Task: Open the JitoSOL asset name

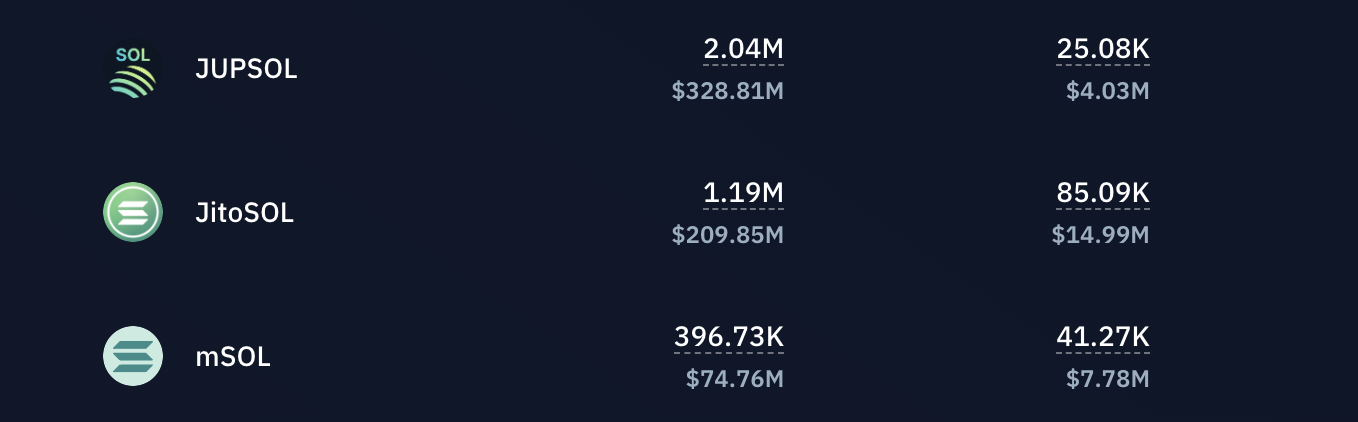Action: (244, 213)
